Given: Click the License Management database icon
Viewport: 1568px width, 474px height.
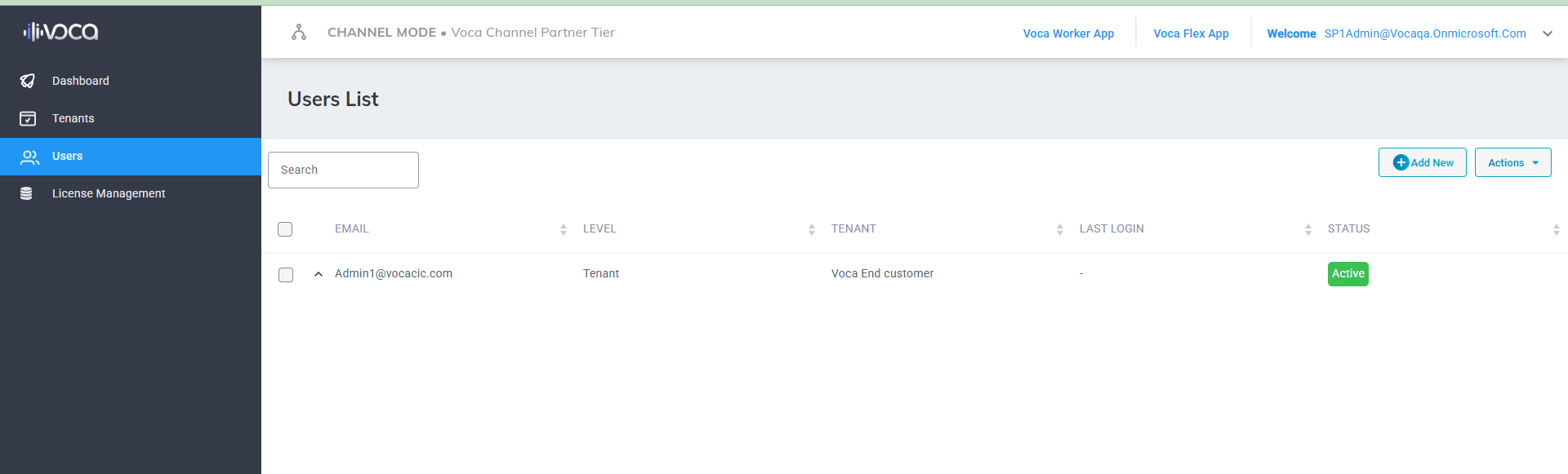Looking at the screenshot, I should pos(26,193).
